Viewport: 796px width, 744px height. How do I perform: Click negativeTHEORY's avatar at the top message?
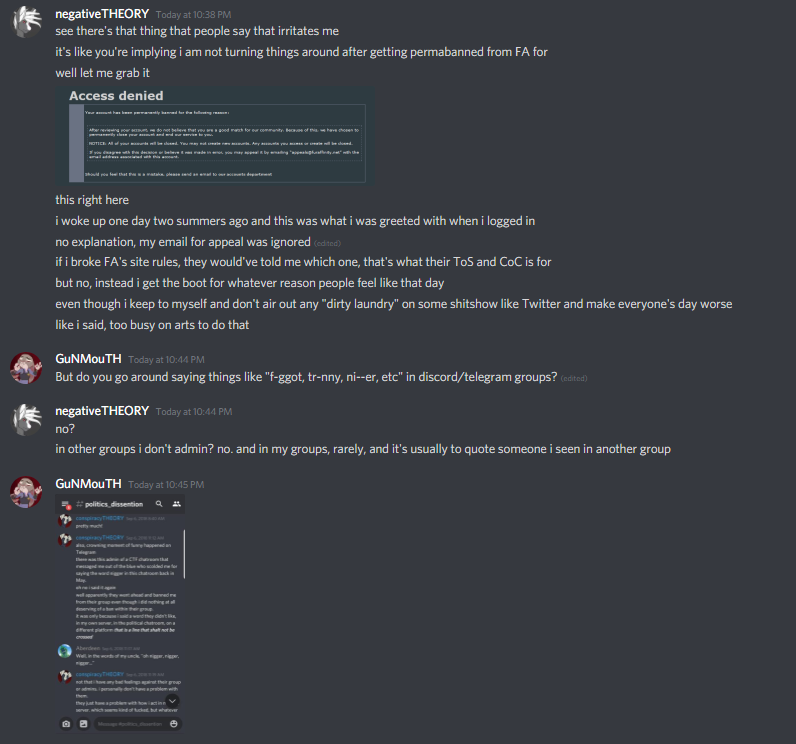point(26,22)
